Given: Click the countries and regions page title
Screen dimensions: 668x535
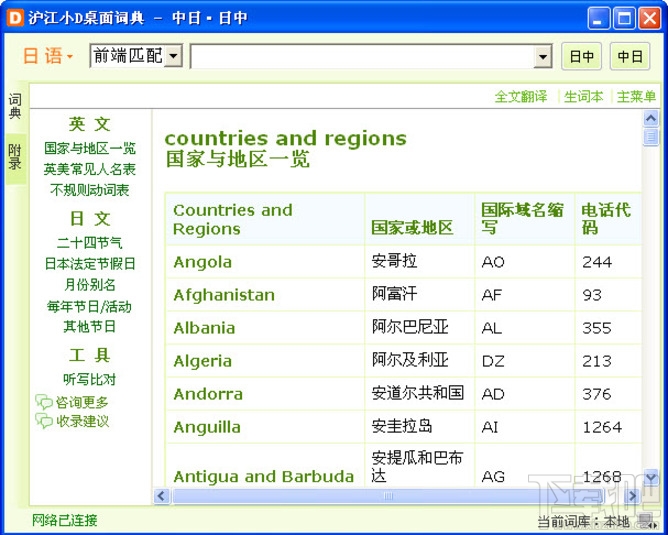Looking at the screenshot, I should pos(285,138).
